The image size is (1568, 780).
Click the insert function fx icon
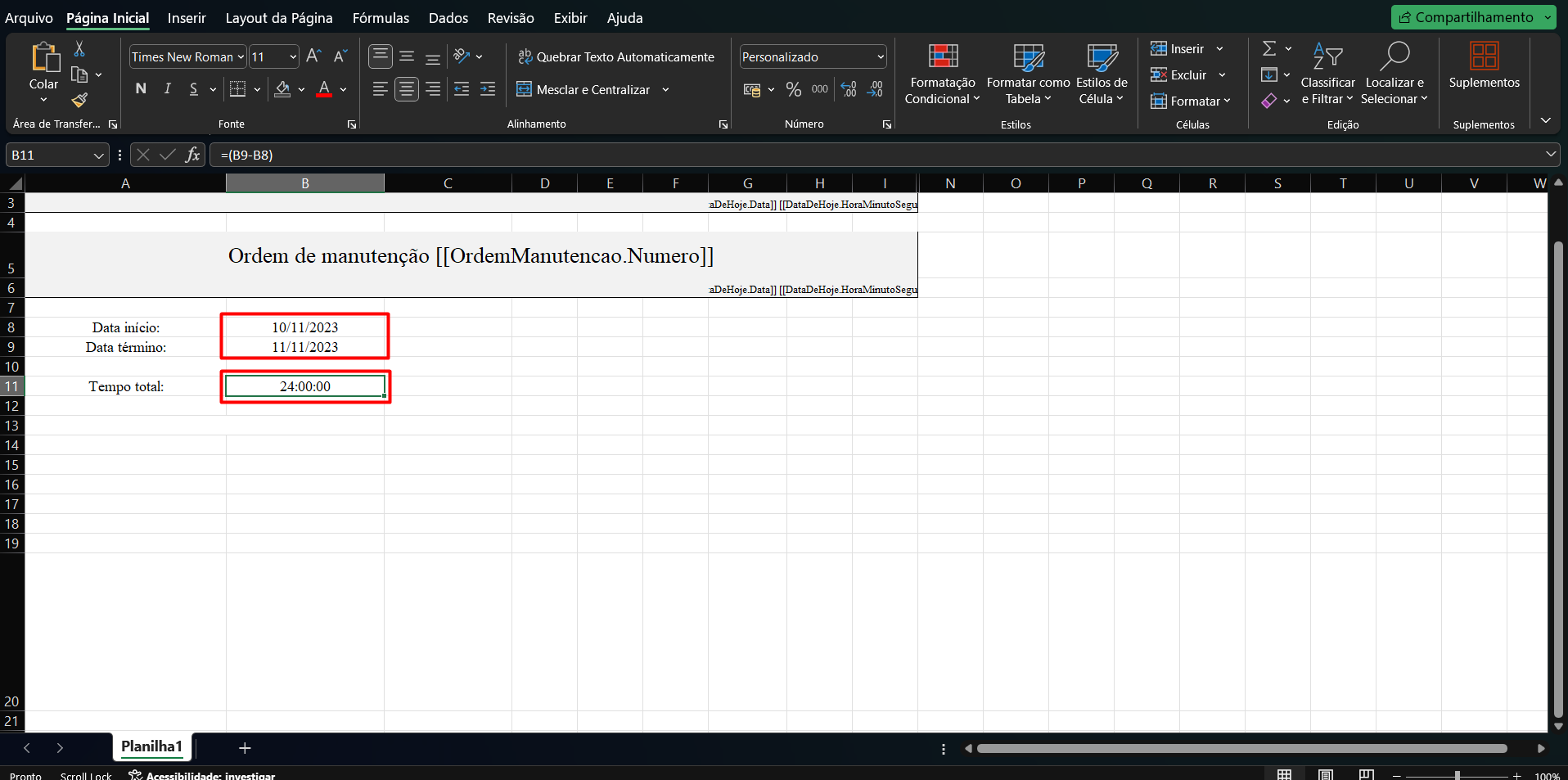(192, 155)
